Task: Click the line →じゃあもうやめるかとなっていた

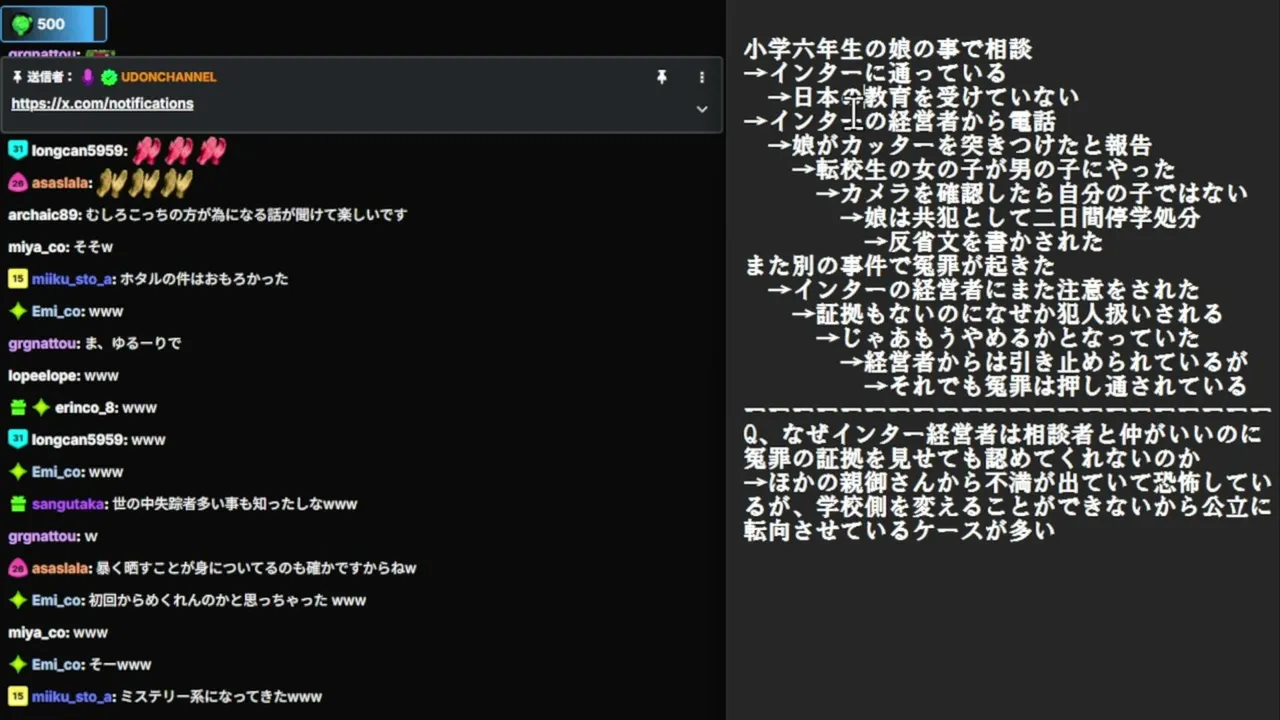Action: [1008, 337]
